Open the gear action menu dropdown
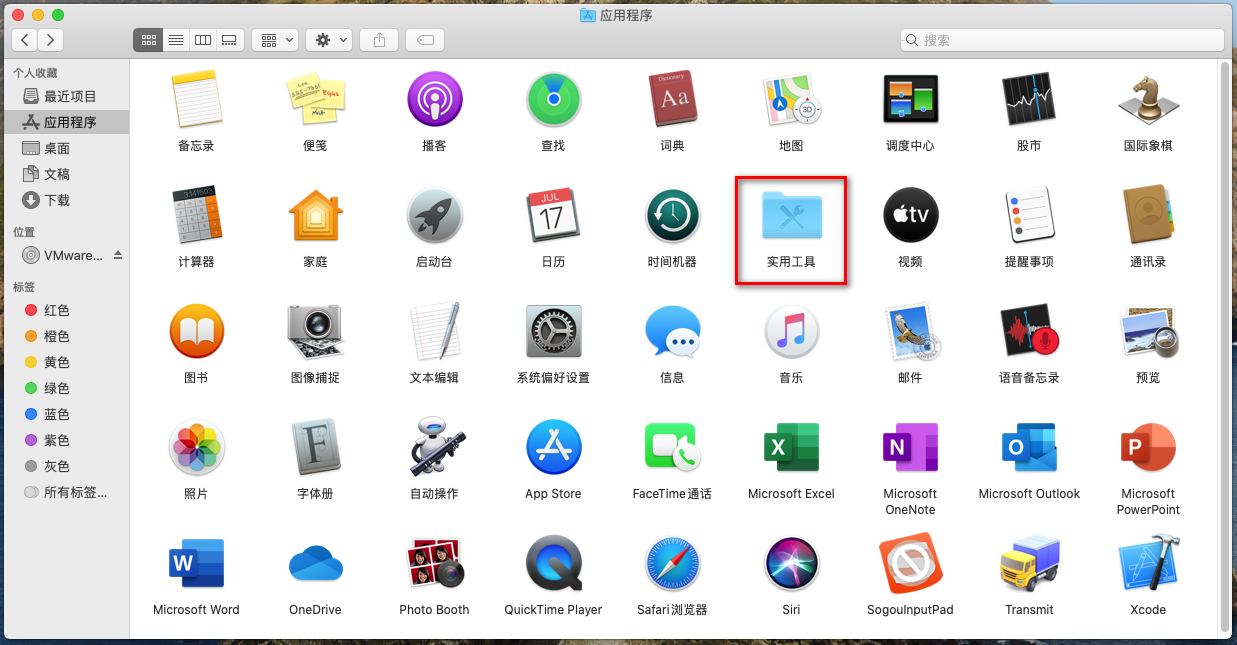Screen dimensions: 1237x645 pos(329,40)
